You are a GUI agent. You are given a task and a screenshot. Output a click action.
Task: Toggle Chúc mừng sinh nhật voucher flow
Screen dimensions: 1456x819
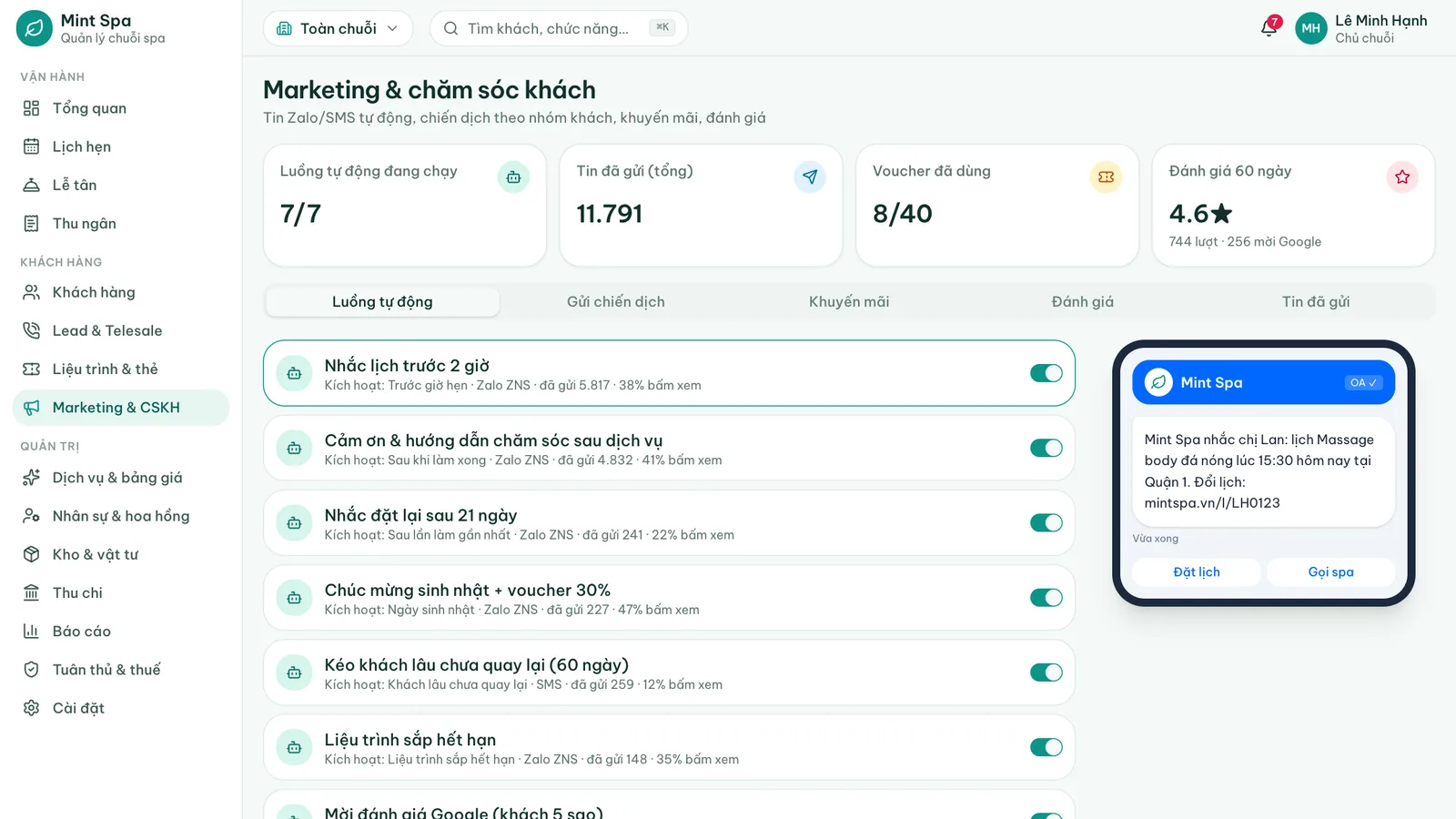pyautogui.click(x=1046, y=597)
